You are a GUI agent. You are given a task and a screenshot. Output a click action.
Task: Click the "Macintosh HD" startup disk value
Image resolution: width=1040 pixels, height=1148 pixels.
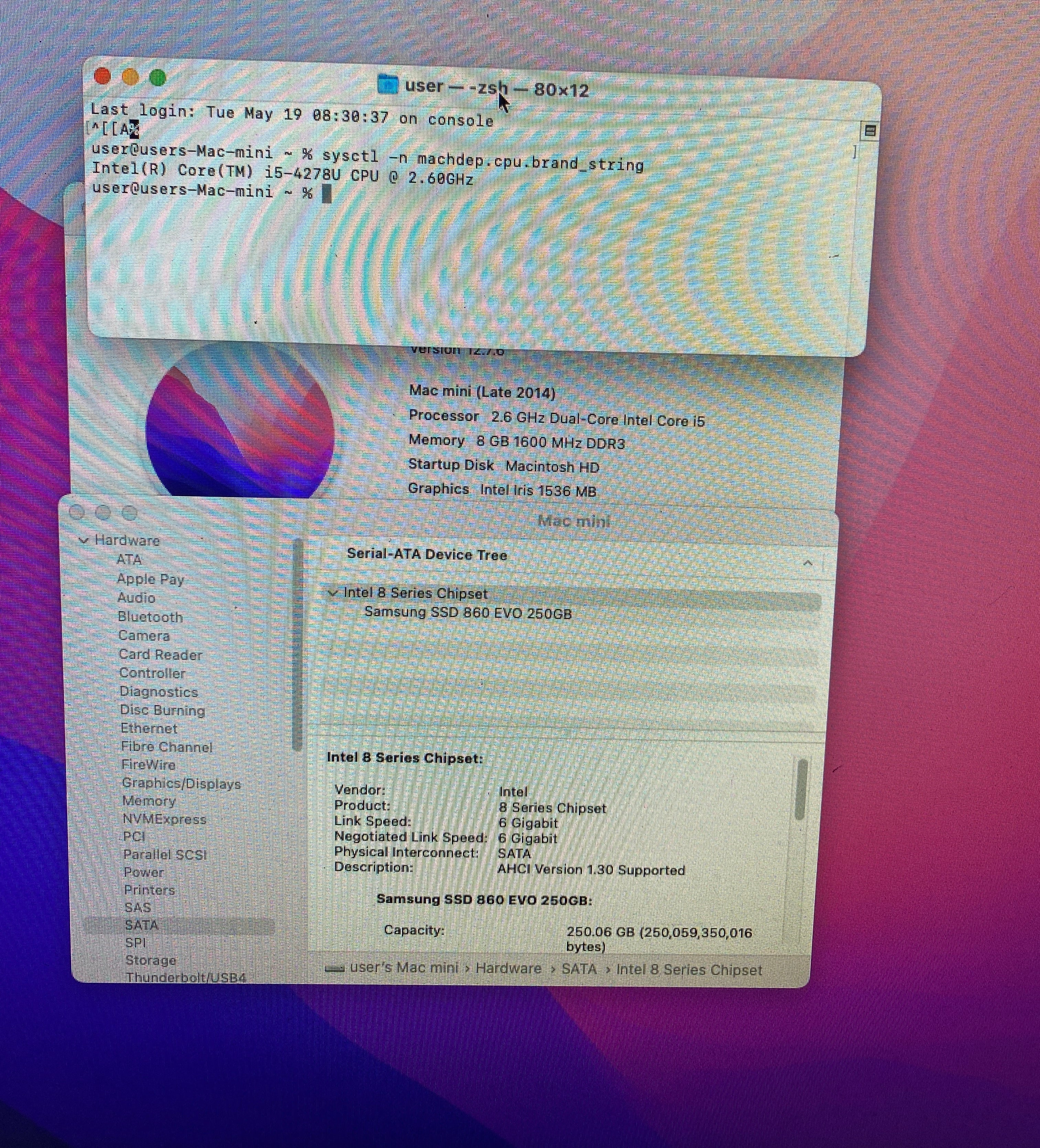(x=552, y=467)
